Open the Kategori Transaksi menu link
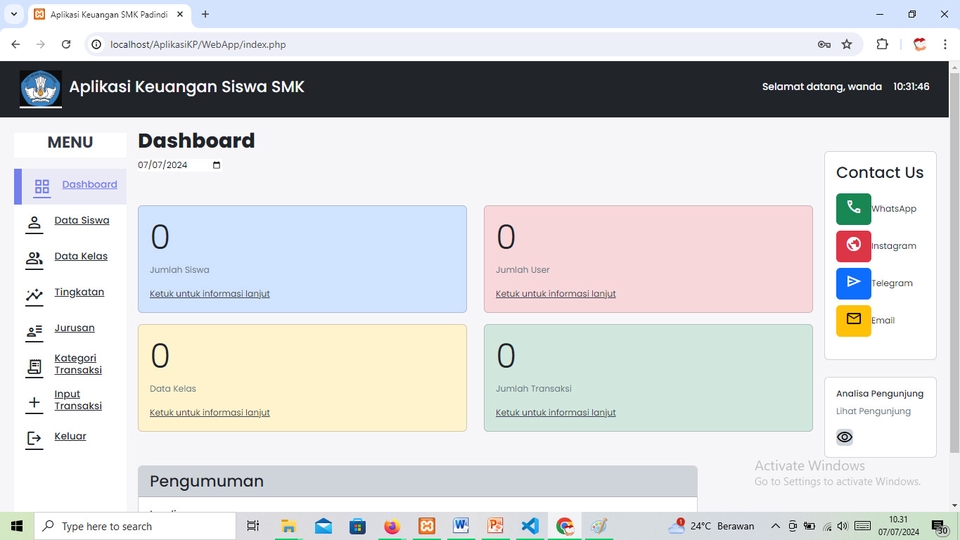The width and height of the screenshot is (960, 540). click(78, 364)
